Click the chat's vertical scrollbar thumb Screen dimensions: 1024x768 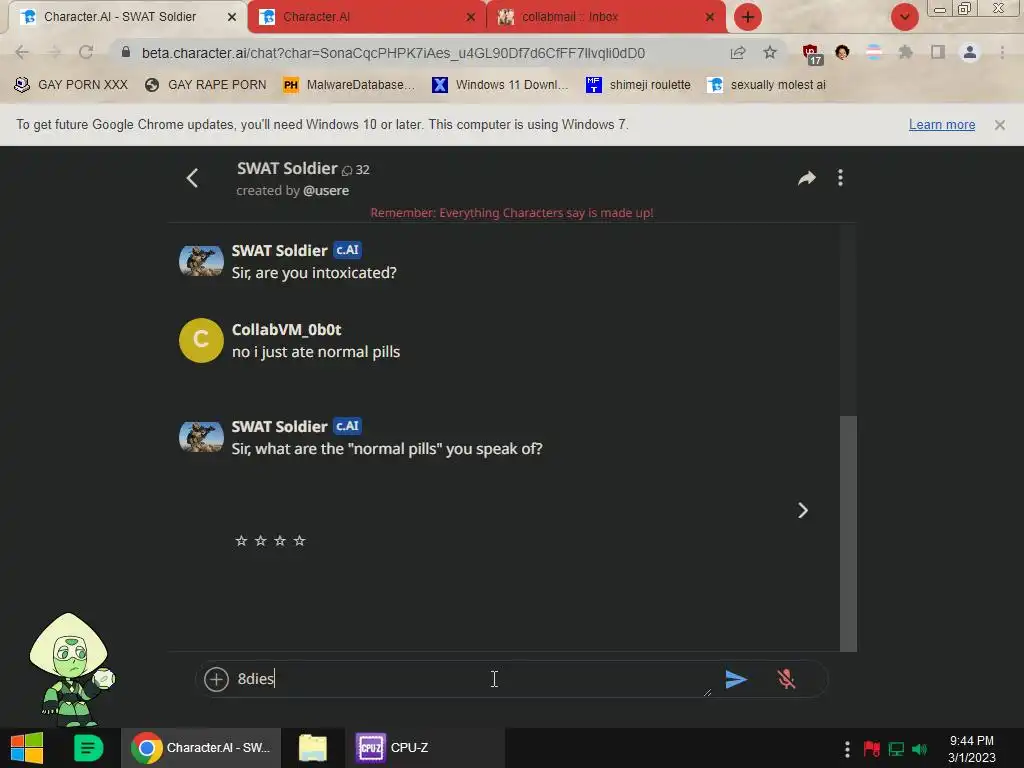(x=848, y=533)
